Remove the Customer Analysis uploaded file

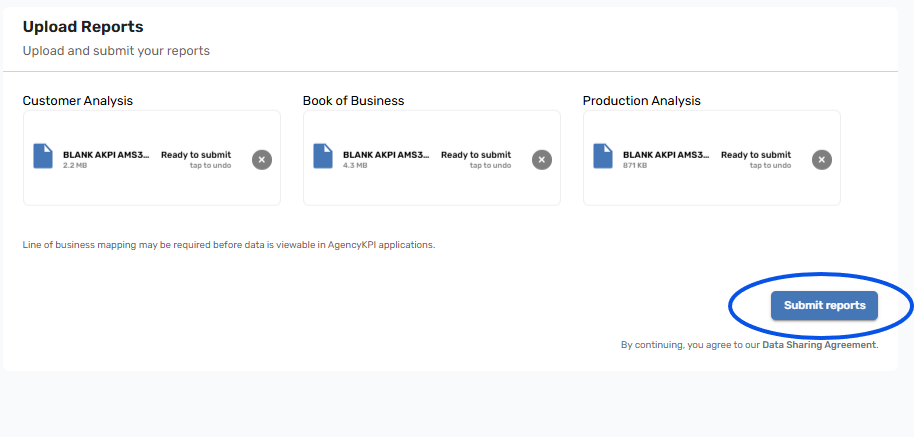[261, 159]
